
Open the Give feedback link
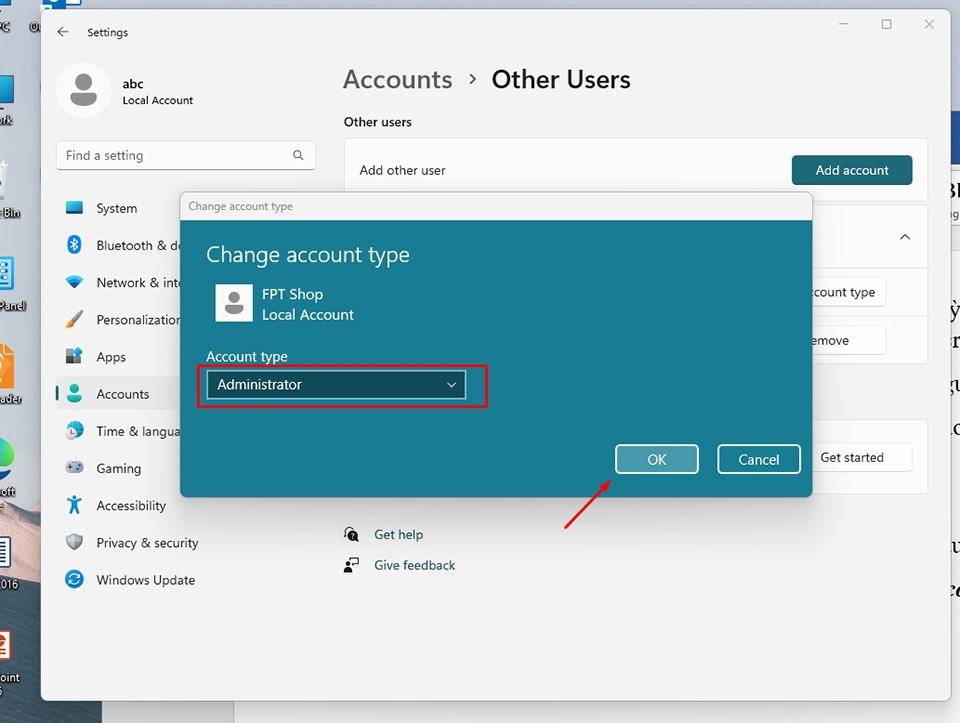point(414,565)
